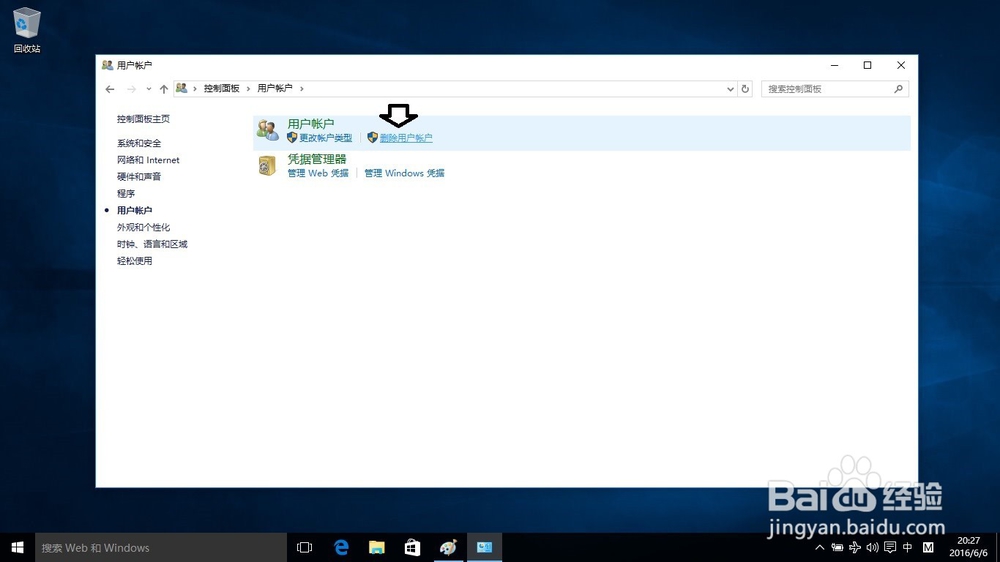1000x562 pixels.
Task: Click 管理 Web 凭据 link
Action: [318, 174]
